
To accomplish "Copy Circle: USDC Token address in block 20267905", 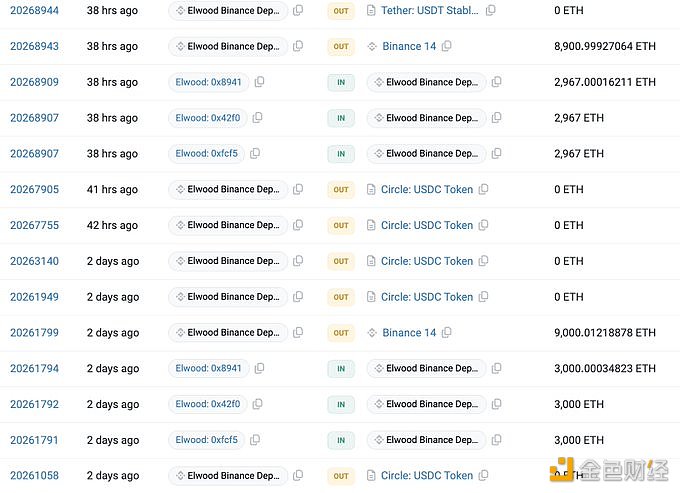I will (x=483, y=189).
